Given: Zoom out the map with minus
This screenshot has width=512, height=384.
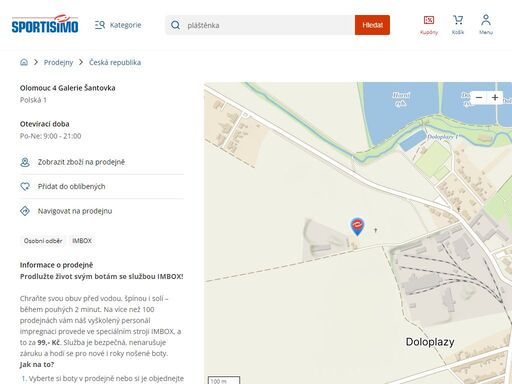Looking at the screenshot, I should pos(479,98).
